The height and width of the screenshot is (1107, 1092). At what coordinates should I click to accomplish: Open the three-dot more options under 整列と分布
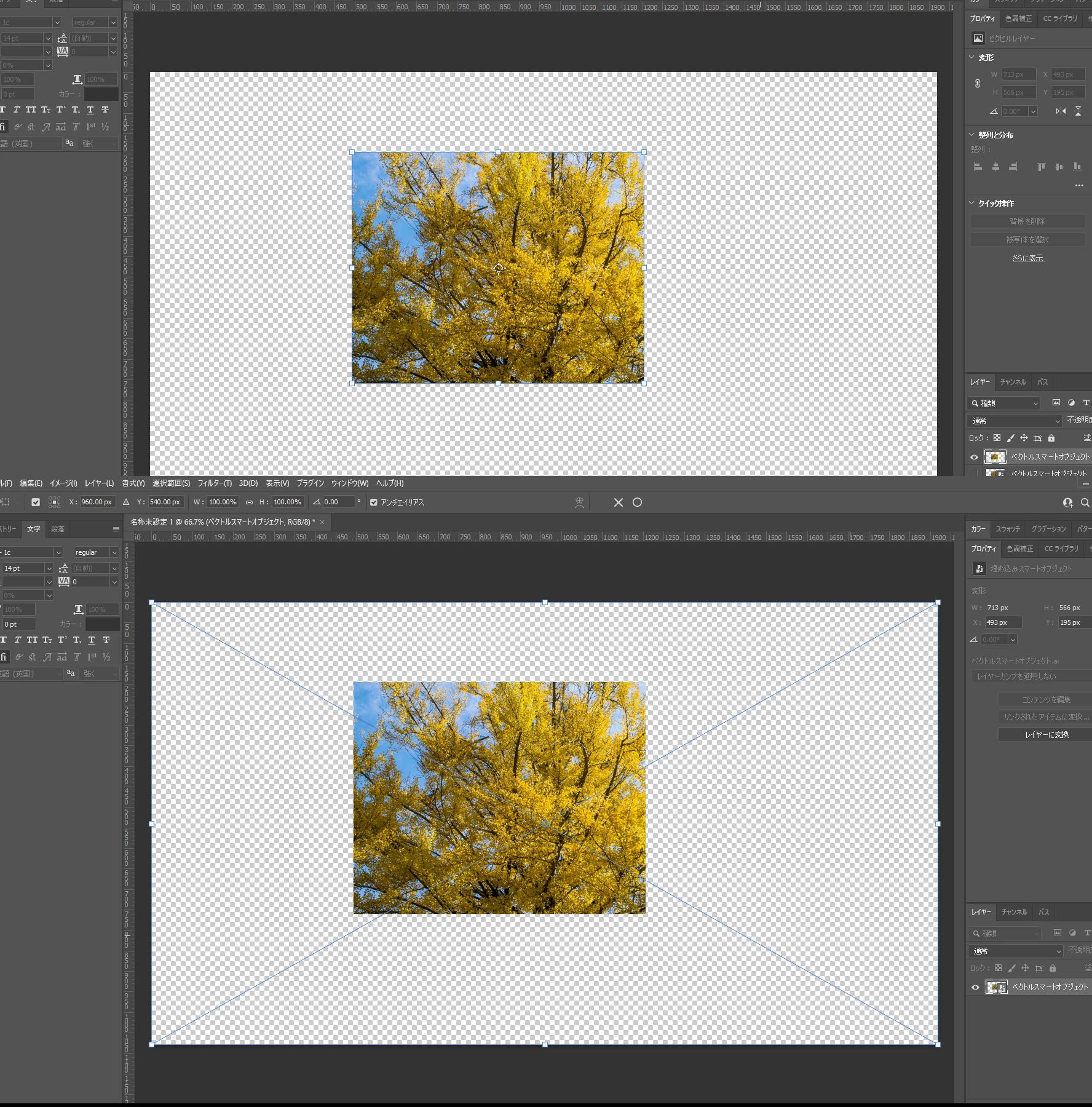coord(1078,185)
